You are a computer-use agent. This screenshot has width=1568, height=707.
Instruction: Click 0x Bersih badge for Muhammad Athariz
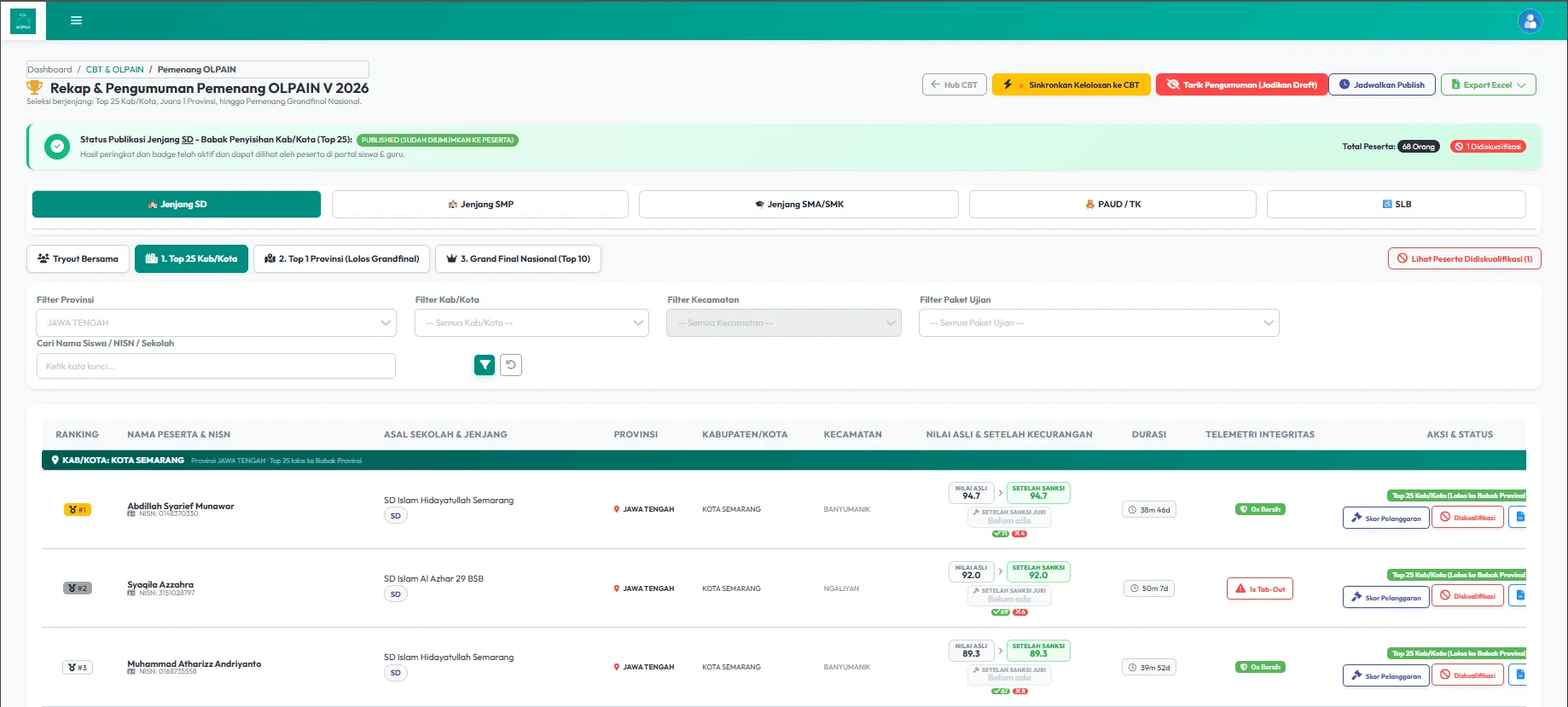(1260, 668)
